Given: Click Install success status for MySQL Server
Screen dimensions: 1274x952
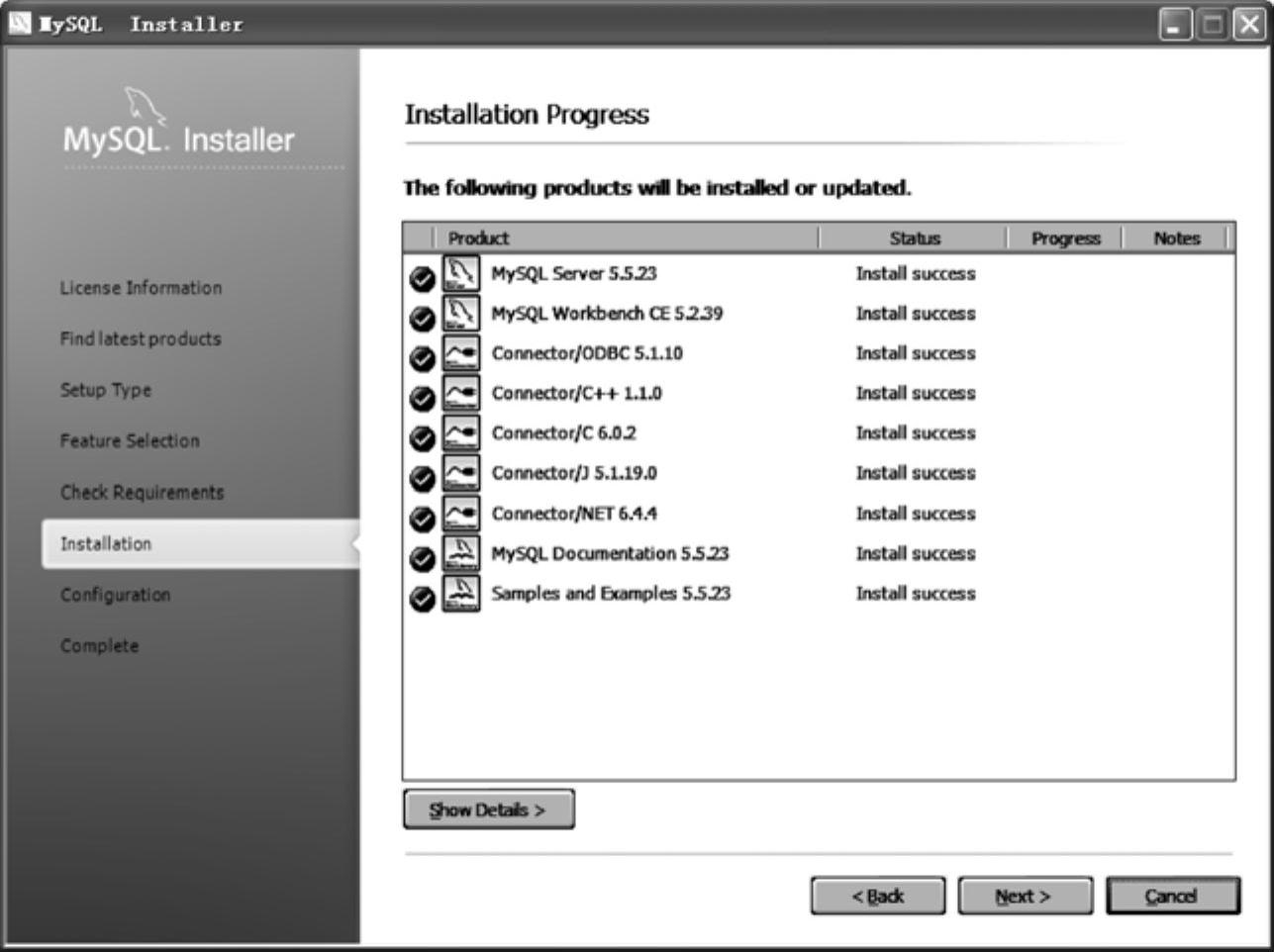Looking at the screenshot, I should point(916,274).
